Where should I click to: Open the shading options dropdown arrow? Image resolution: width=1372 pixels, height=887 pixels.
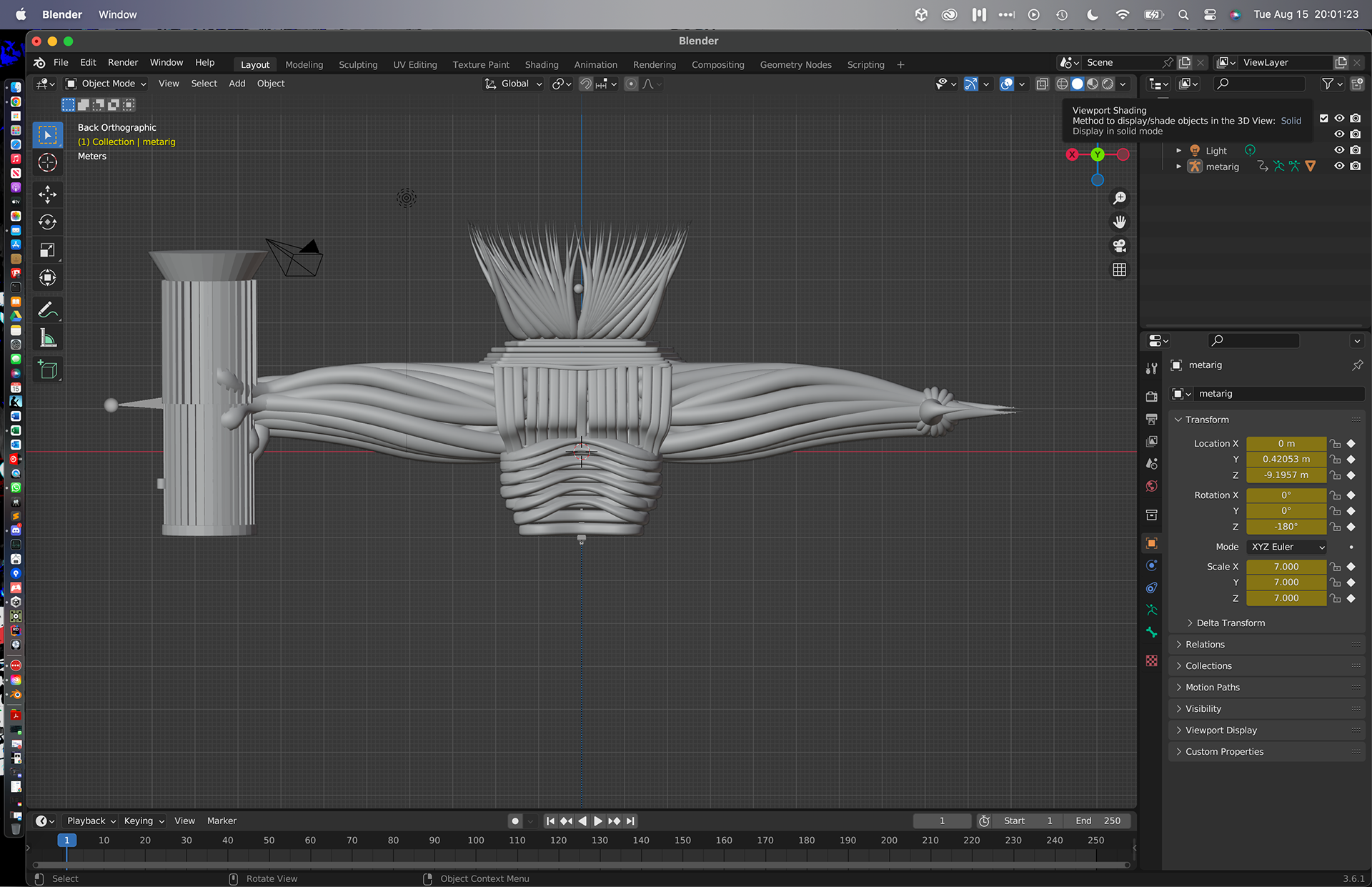click(1123, 84)
